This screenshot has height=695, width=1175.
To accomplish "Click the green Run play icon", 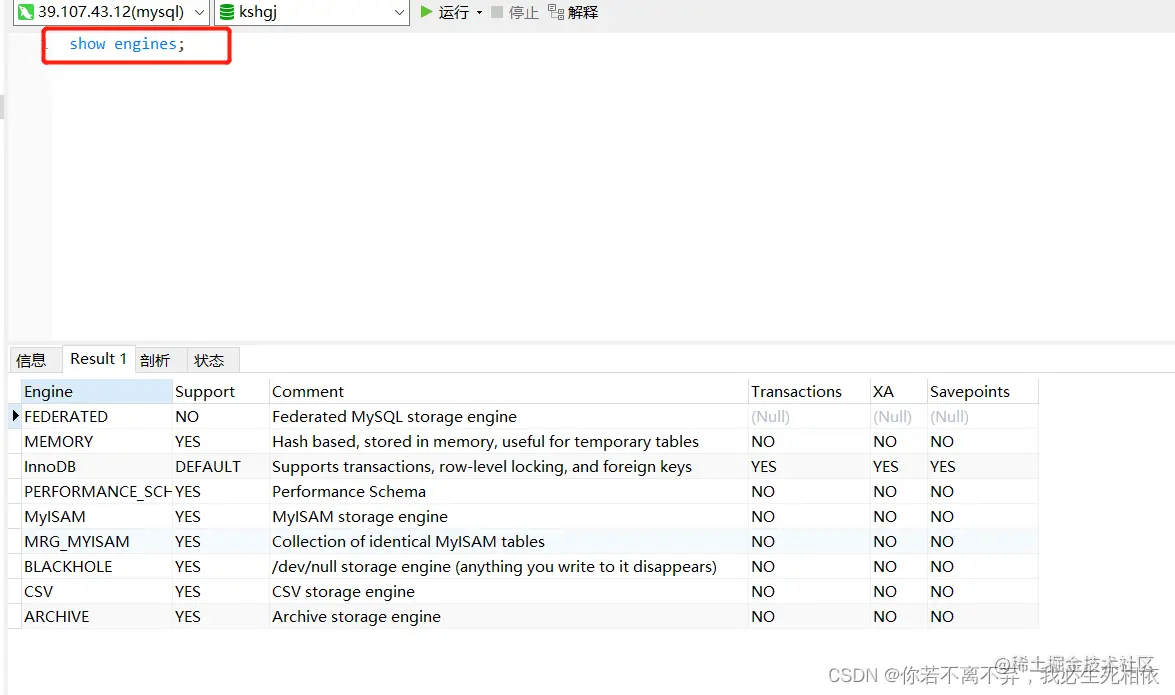I will point(426,12).
